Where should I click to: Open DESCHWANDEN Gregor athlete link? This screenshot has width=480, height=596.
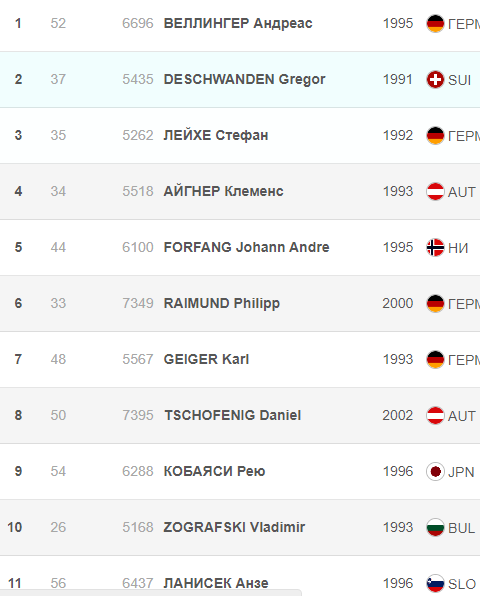click(x=244, y=79)
